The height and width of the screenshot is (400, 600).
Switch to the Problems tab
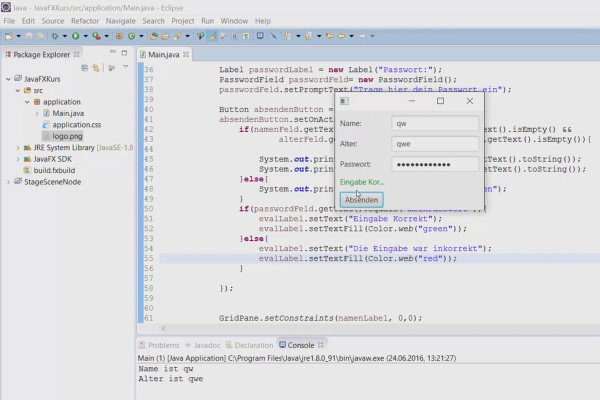click(159, 345)
